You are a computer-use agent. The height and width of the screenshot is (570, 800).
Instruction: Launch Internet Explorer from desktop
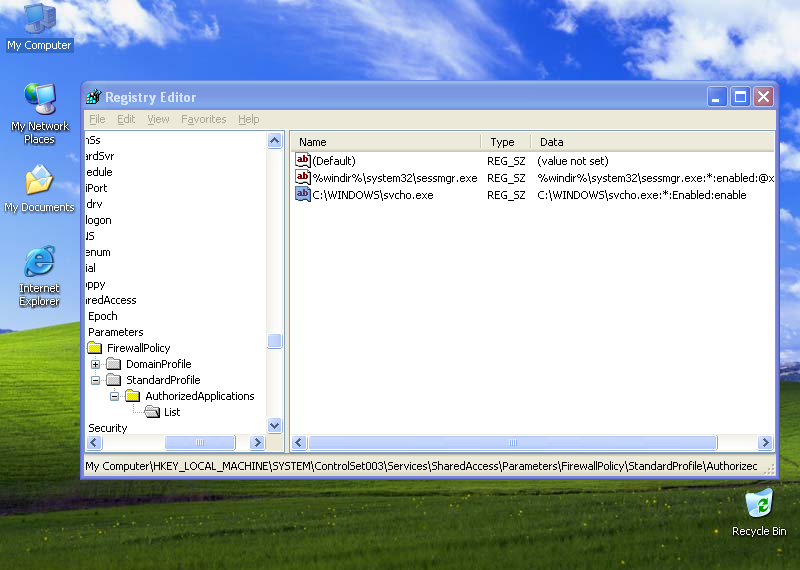[39, 276]
